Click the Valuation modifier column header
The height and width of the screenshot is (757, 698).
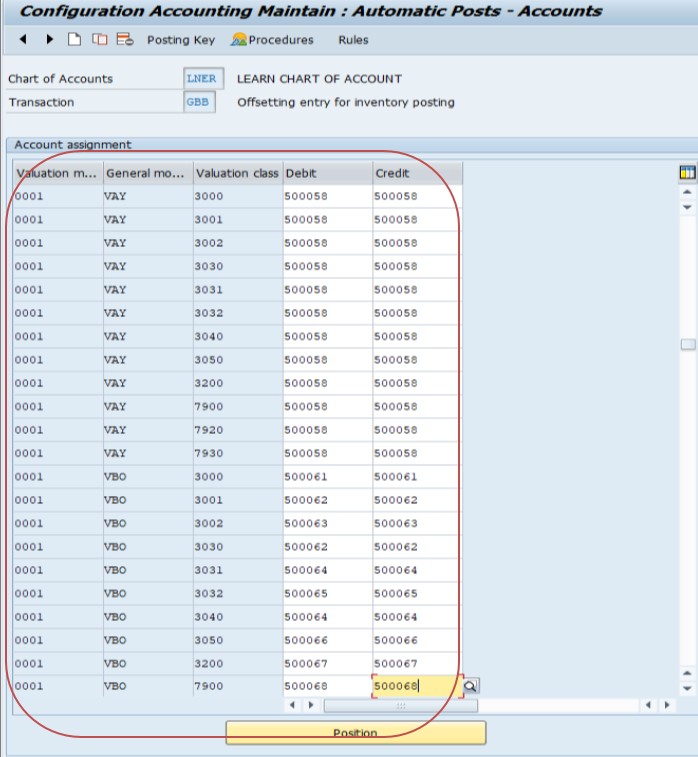point(58,173)
